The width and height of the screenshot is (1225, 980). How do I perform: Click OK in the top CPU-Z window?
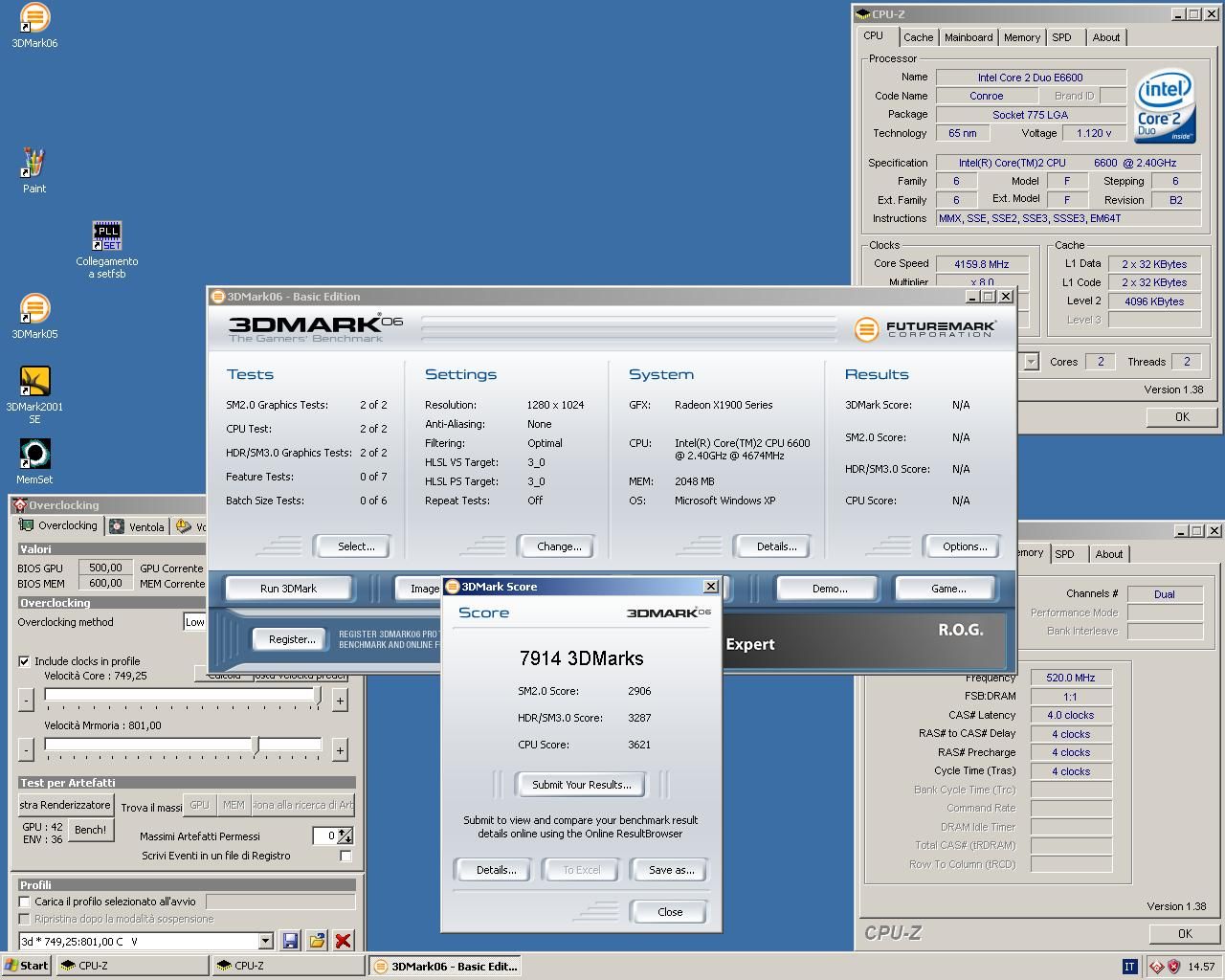point(1182,416)
